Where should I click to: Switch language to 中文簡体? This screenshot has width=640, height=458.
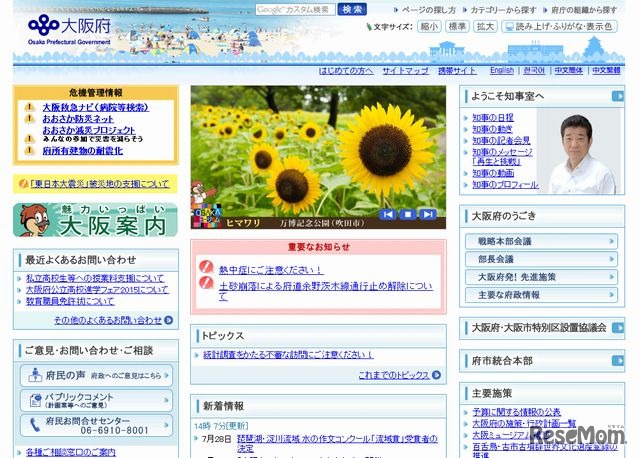(569, 70)
